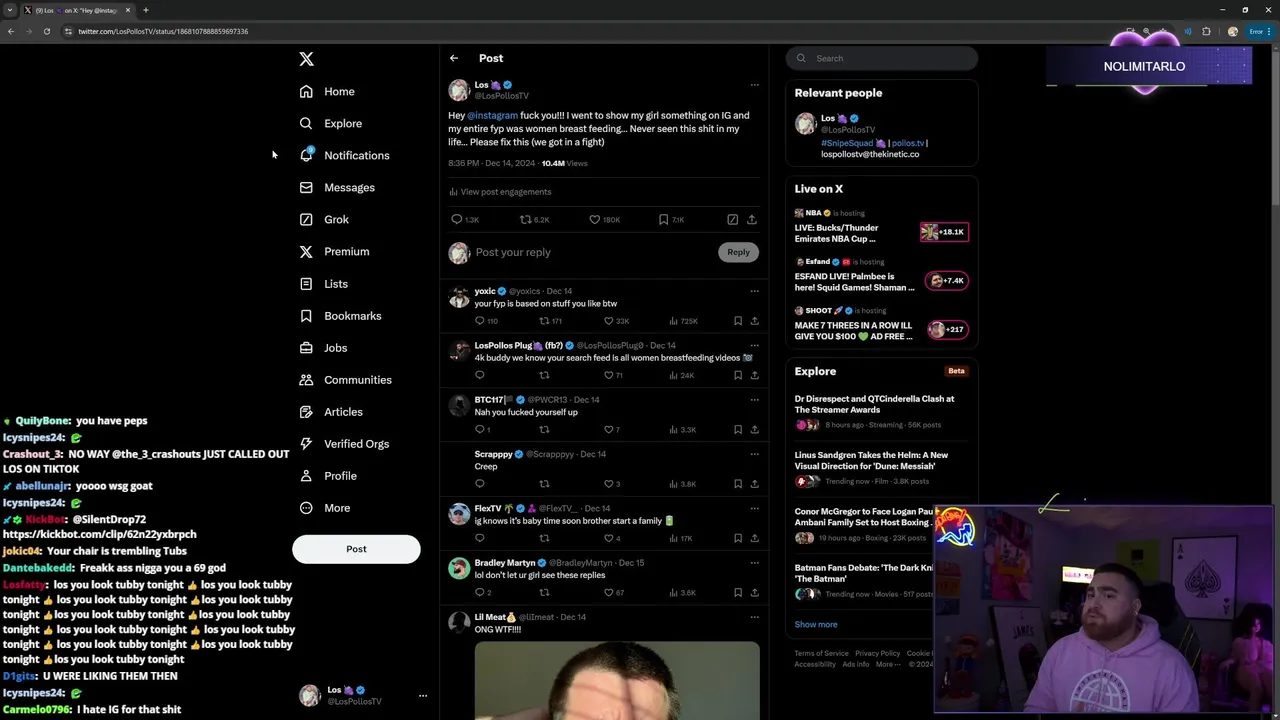
Task: Open View post engagements
Action: (x=500, y=191)
